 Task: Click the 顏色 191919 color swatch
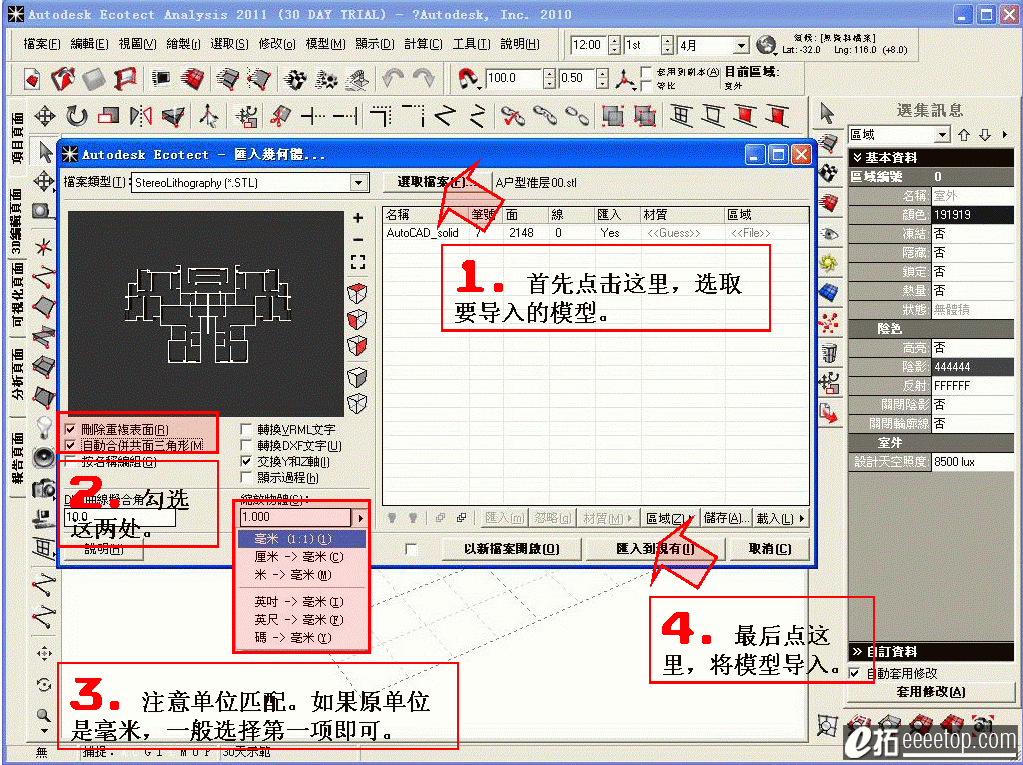pyautogui.click(x=972, y=215)
